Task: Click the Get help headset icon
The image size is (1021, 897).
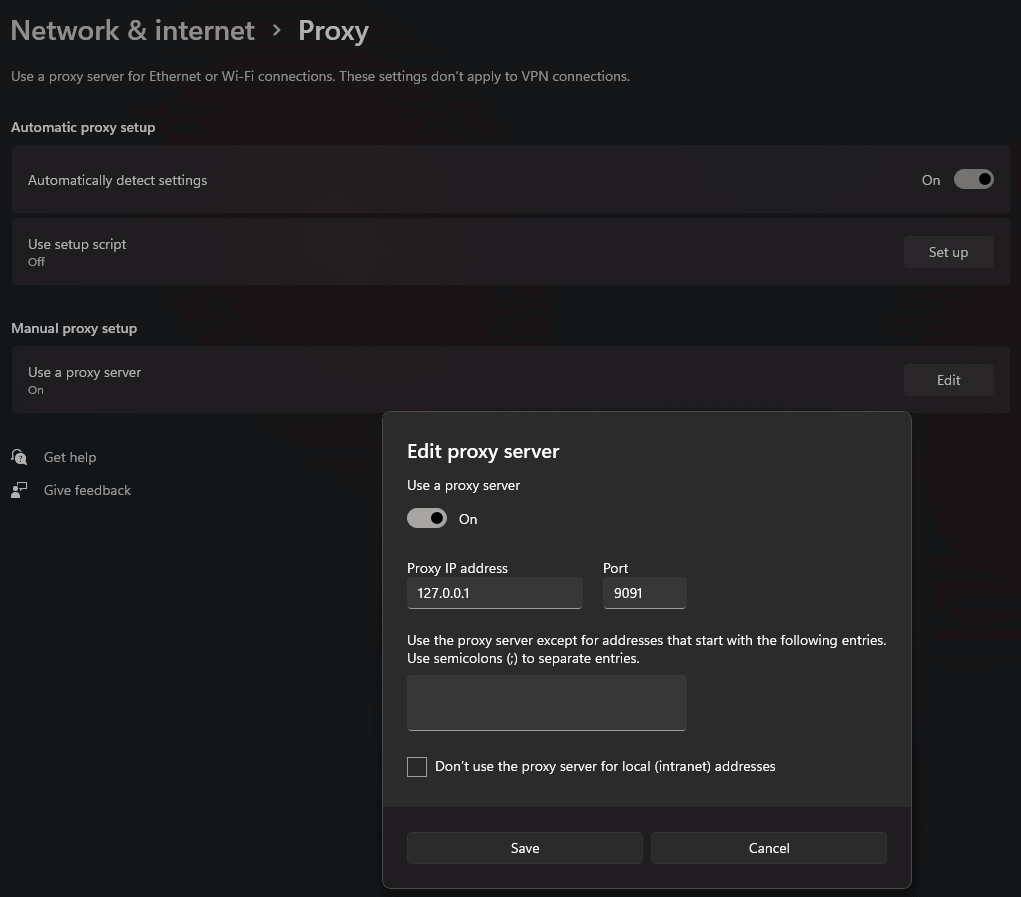Action: point(19,457)
